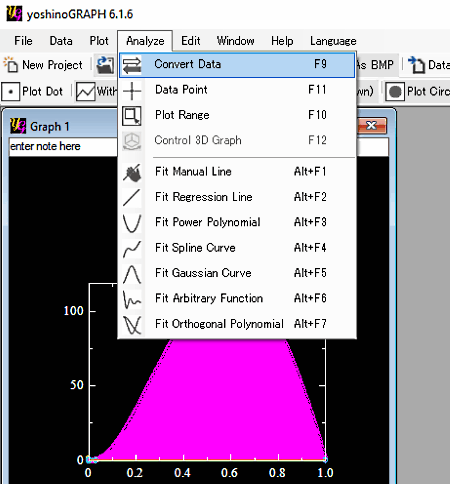
Task: Collapse the open Analyze menu
Action: (x=145, y=41)
